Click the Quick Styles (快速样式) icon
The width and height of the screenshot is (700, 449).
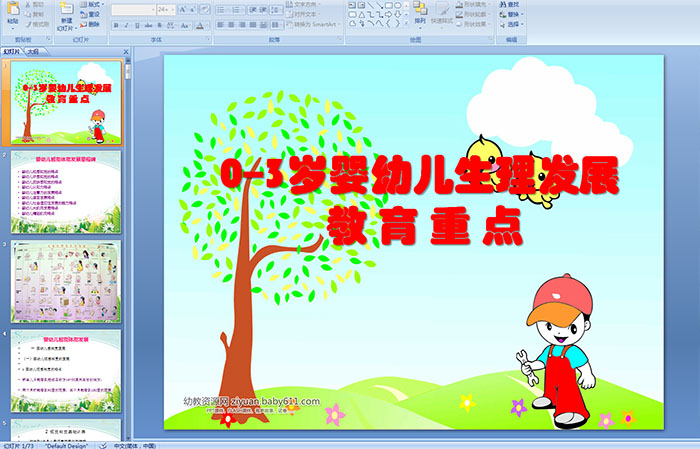(x=442, y=9)
